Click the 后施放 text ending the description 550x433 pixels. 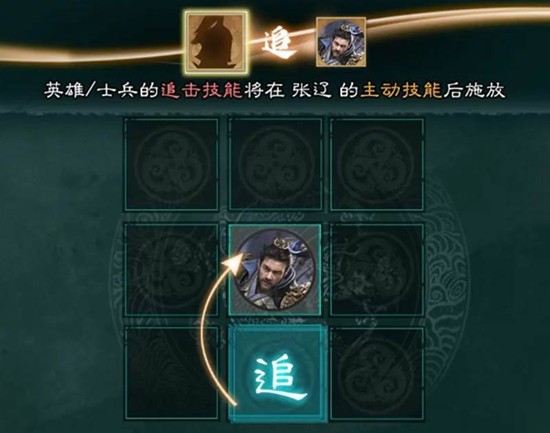click(x=474, y=91)
